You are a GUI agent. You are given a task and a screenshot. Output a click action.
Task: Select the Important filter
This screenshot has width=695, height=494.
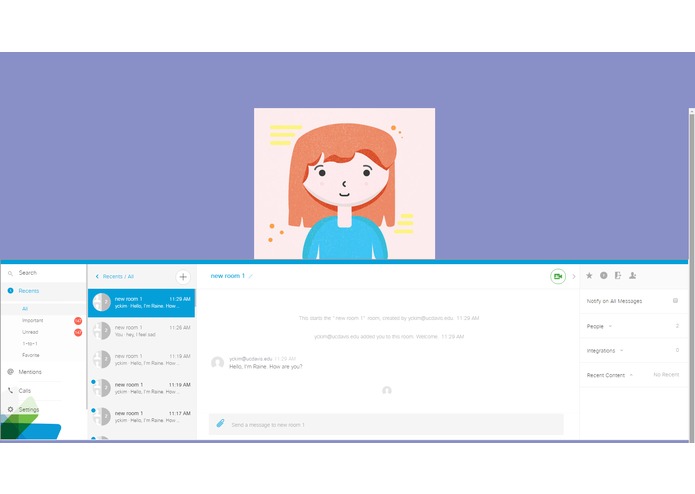click(33, 320)
